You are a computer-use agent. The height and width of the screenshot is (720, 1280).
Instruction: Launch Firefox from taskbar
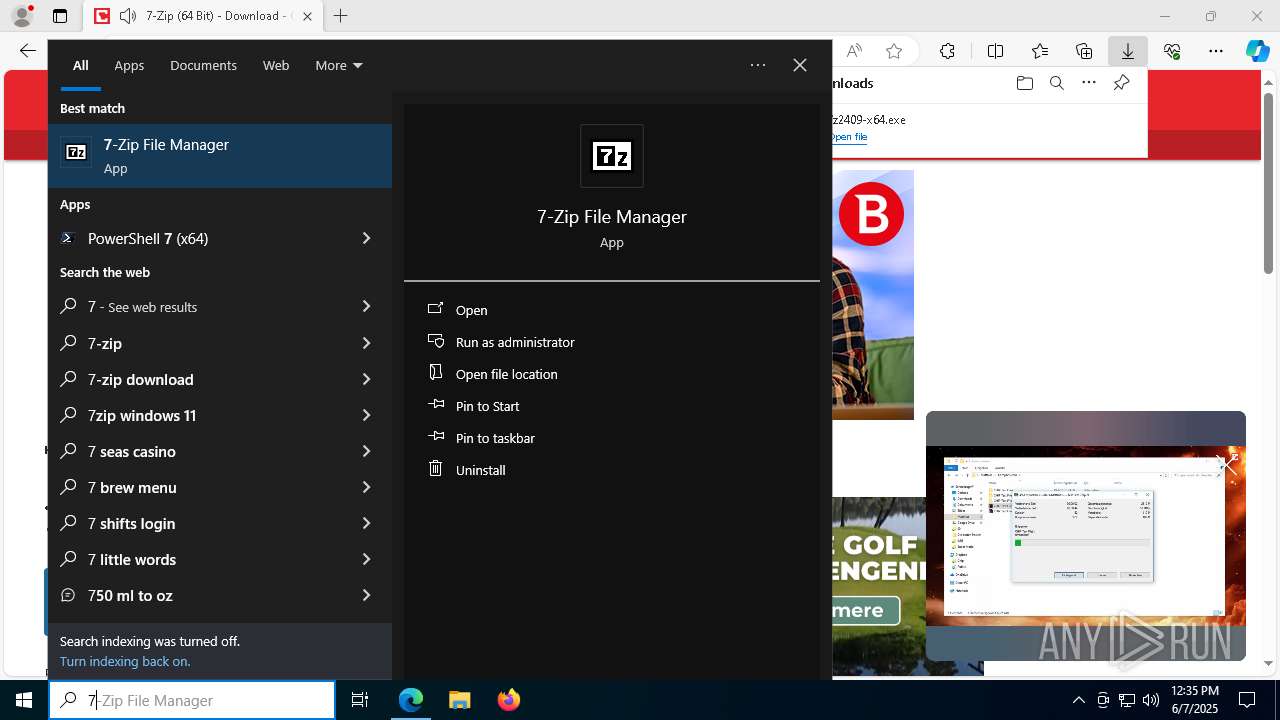pyautogui.click(x=509, y=700)
